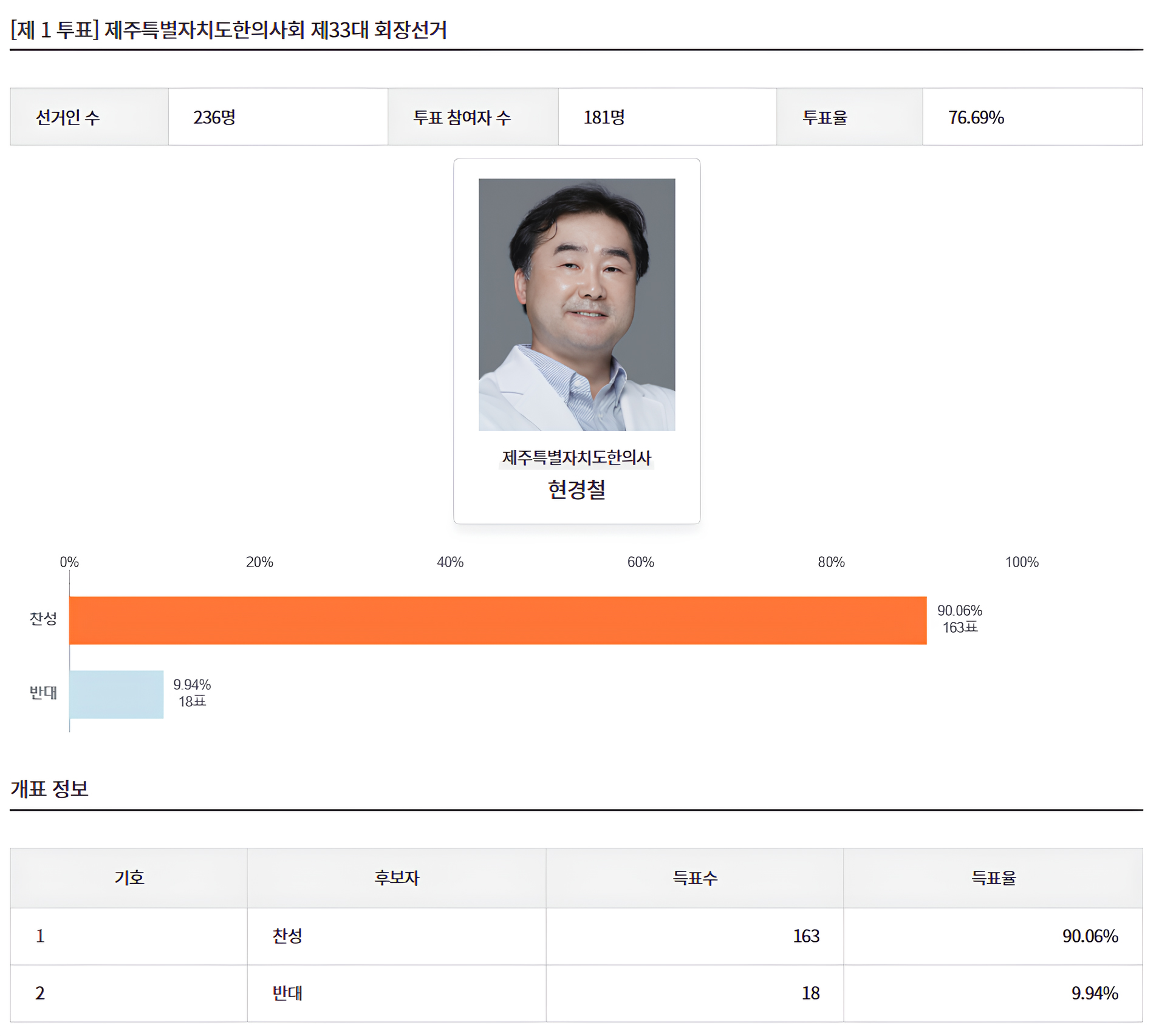
Task: Select the 선거인 수 info box
Action: (x=87, y=117)
